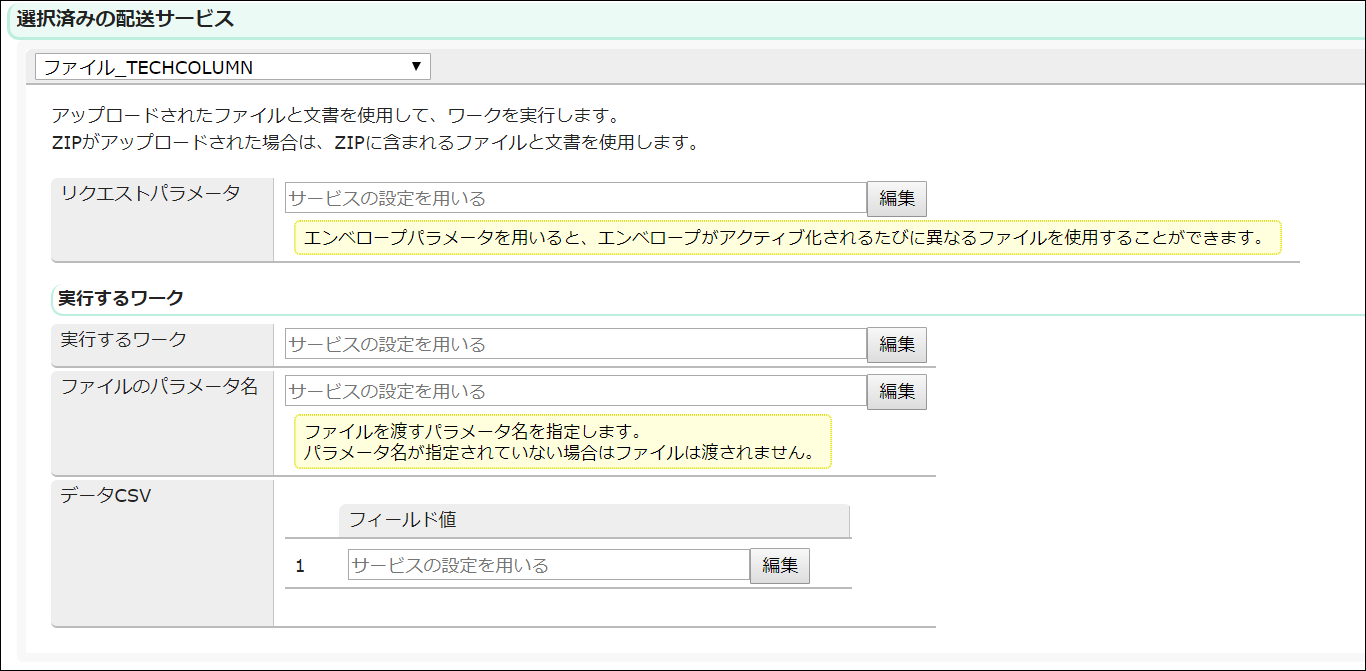
Task: Click the リクエストパラメータ row label
Action: (150, 194)
